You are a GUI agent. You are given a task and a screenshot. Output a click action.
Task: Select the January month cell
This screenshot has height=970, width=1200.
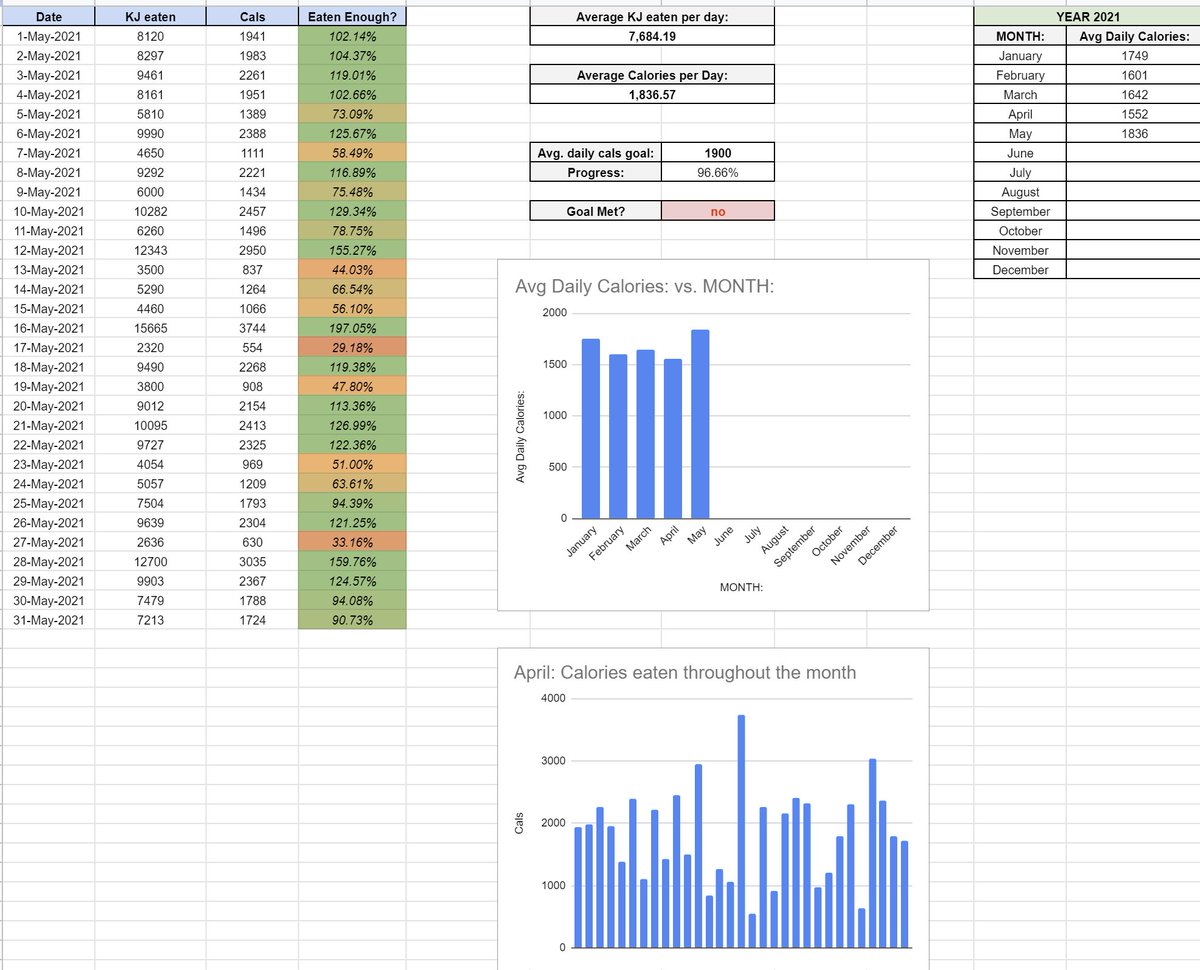(x=1020, y=56)
